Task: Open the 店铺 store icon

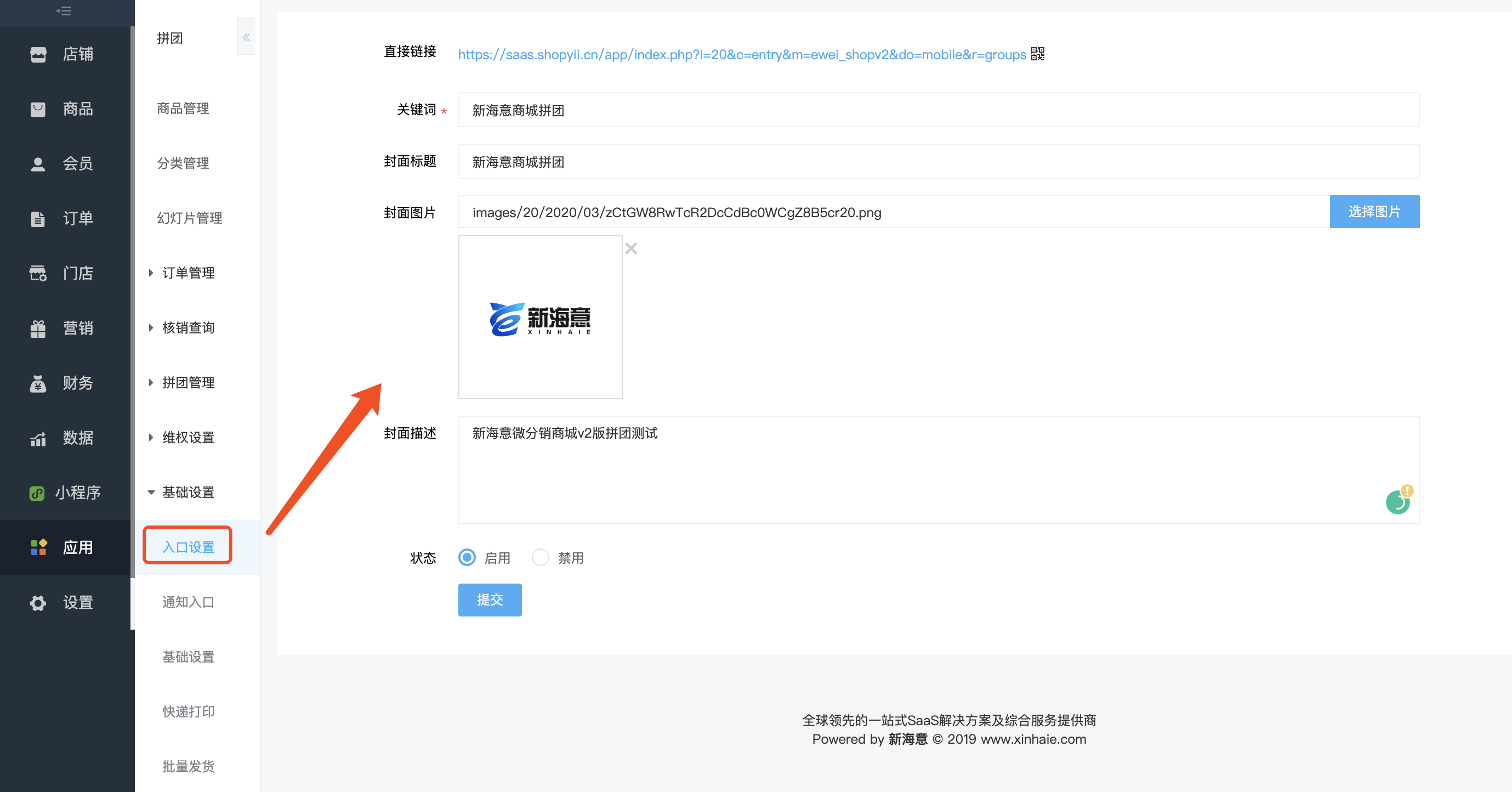Action: coord(38,54)
